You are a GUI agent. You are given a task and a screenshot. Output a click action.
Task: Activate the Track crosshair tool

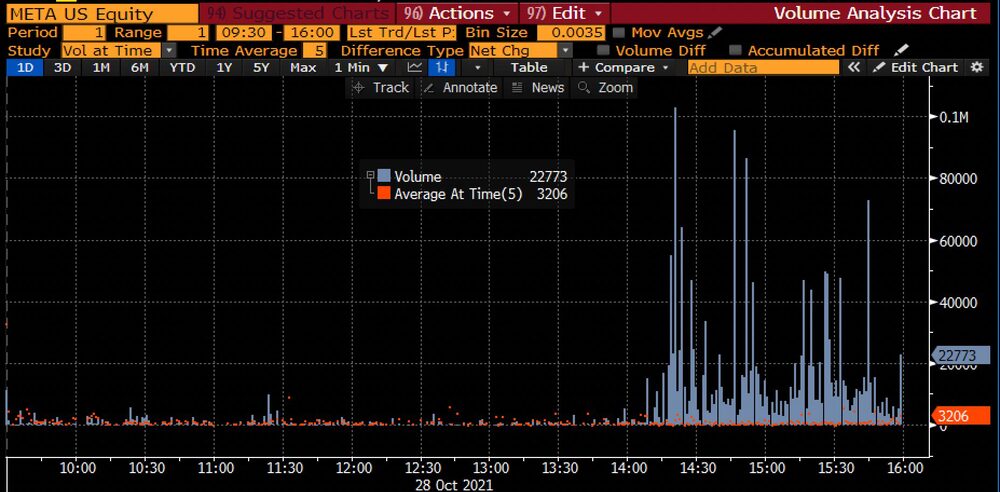tap(380, 87)
